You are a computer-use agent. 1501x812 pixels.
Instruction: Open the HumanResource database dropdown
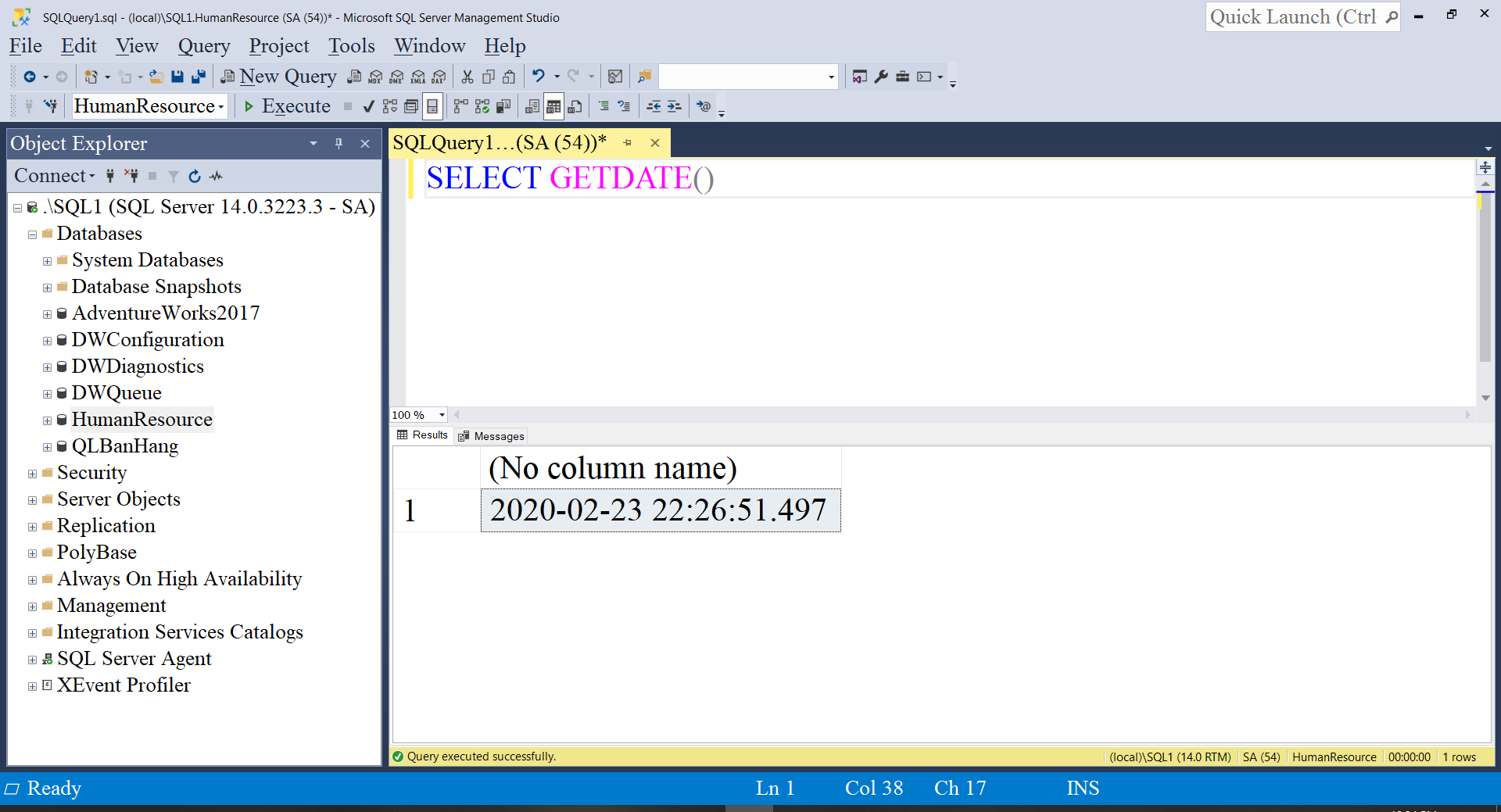tap(221, 106)
